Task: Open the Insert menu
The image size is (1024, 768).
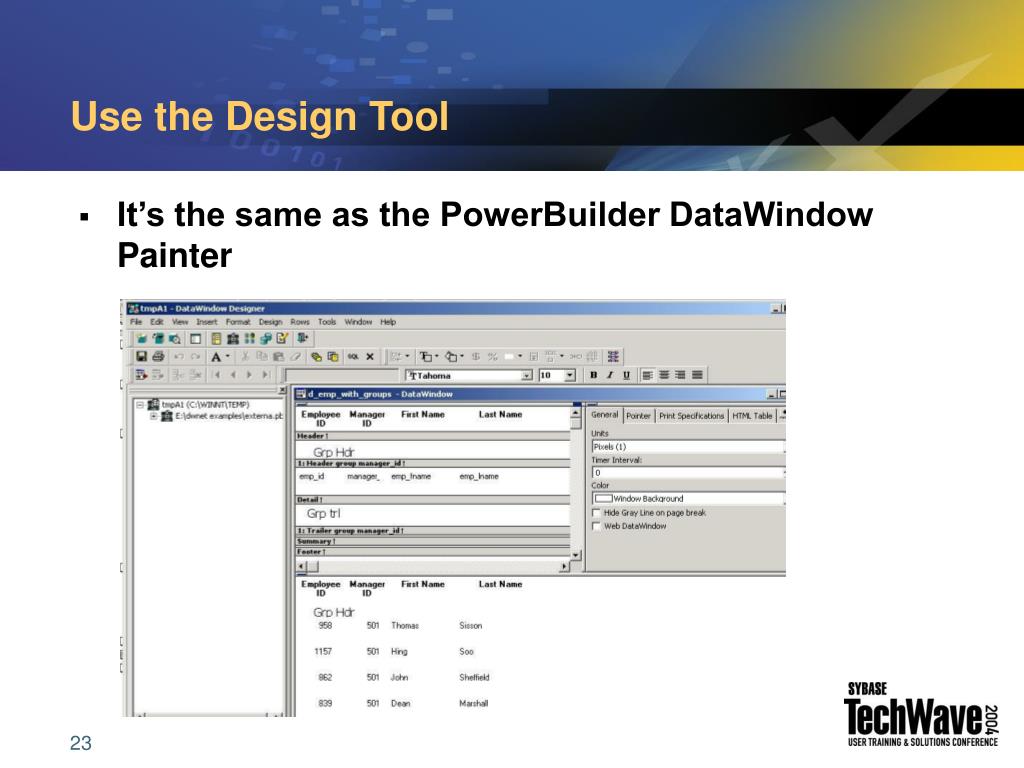Action: click(206, 322)
